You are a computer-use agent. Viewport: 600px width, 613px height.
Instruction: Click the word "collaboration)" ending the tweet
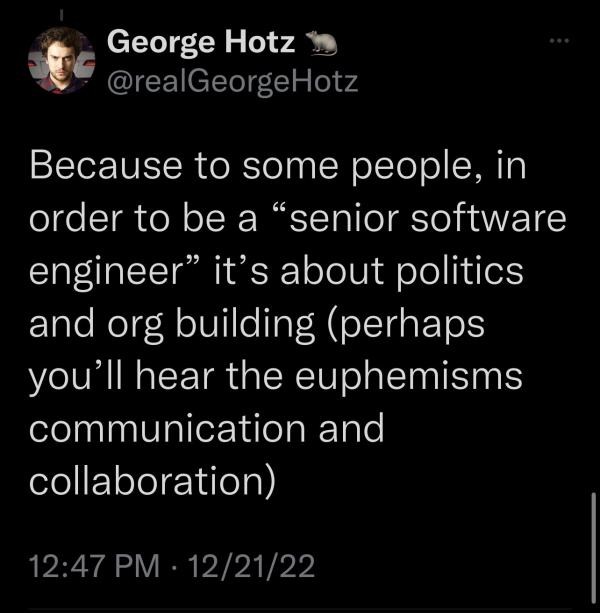(x=152, y=482)
